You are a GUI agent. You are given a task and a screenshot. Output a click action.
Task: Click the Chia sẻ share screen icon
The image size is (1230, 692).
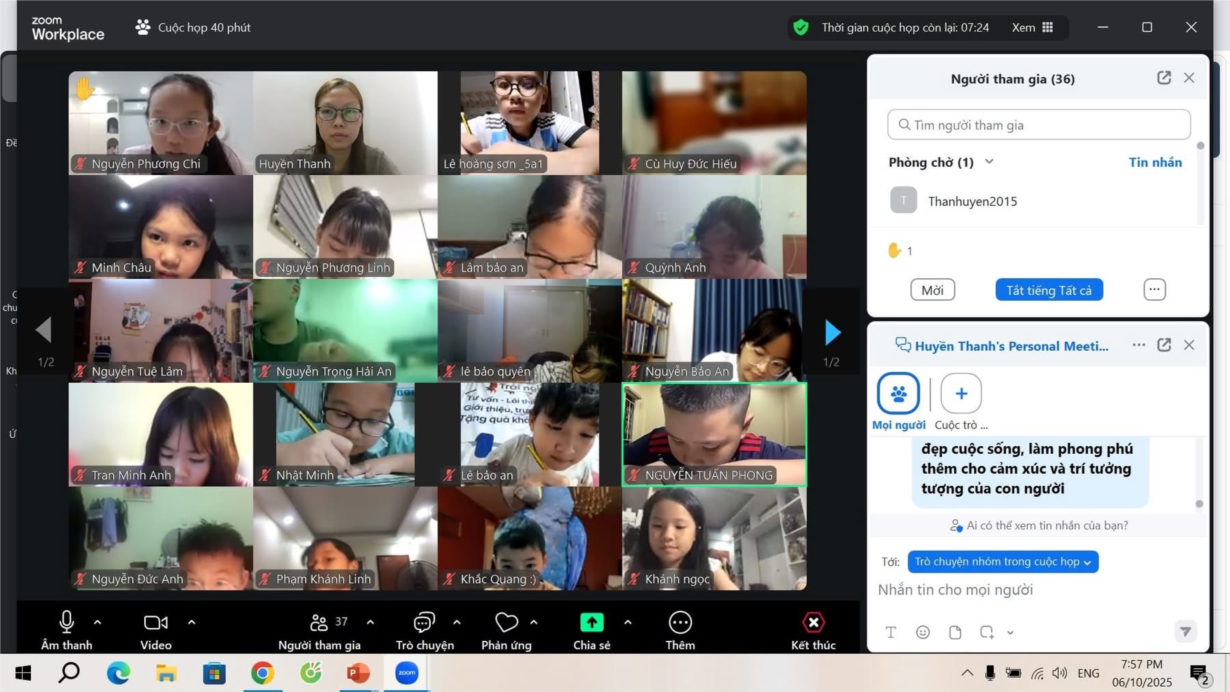point(591,622)
